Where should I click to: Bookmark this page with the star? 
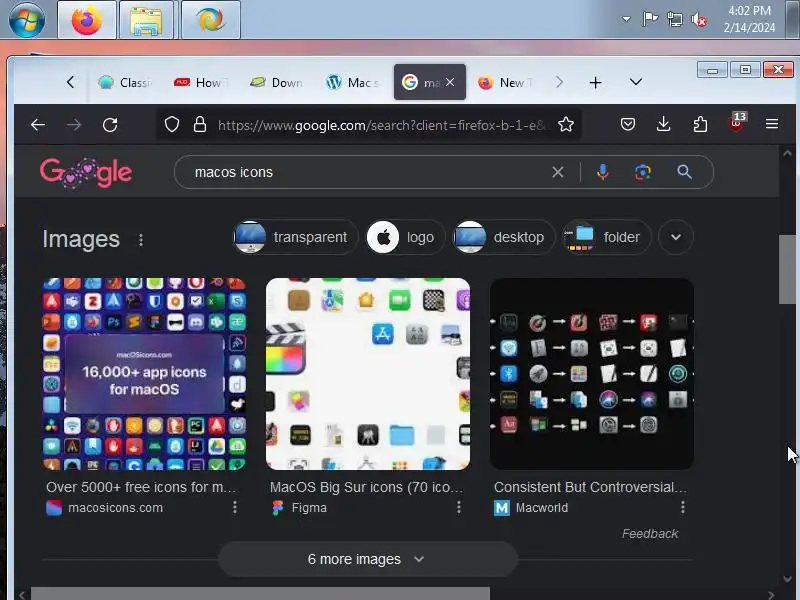(566, 124)
